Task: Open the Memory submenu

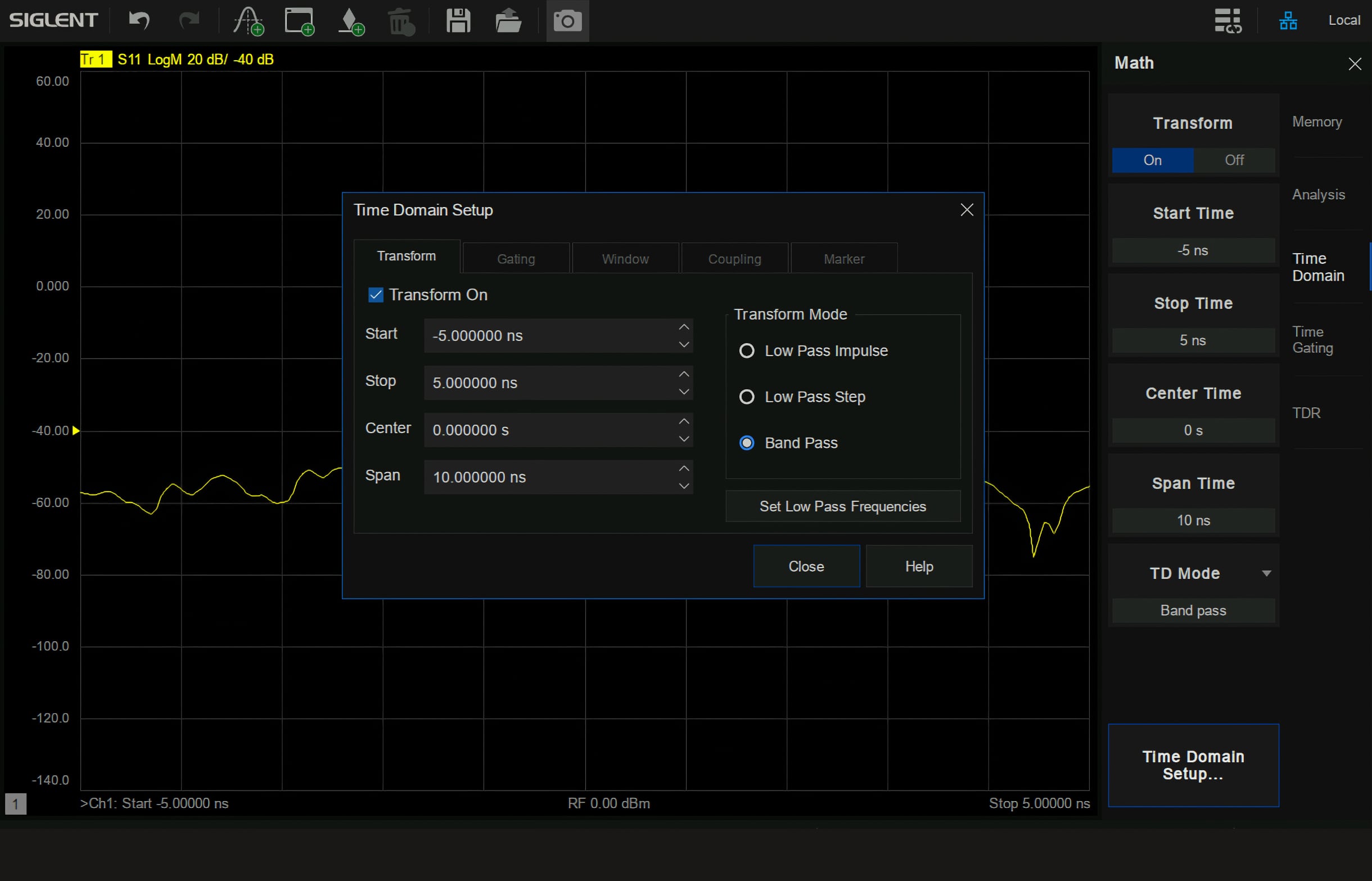Action: point(1317,122)
